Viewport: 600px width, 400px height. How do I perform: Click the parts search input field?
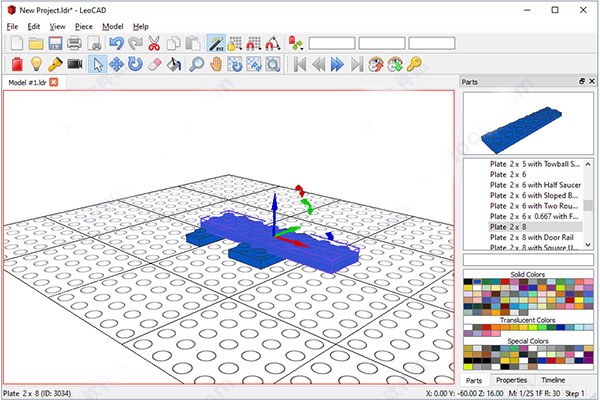point(529,260)
